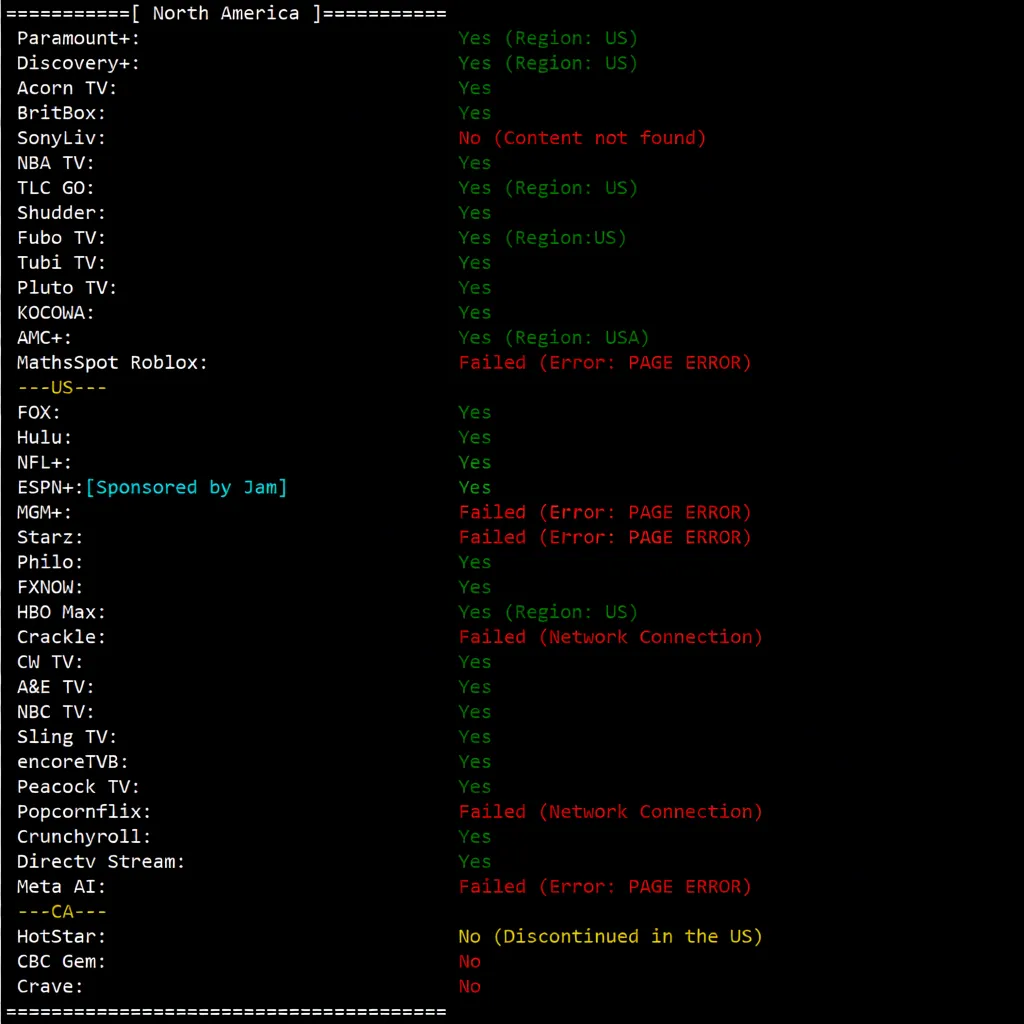Screen dimensions: 1024x1024
Task: Click the 'NFL+:' label
Action: [x=44, y=462]
